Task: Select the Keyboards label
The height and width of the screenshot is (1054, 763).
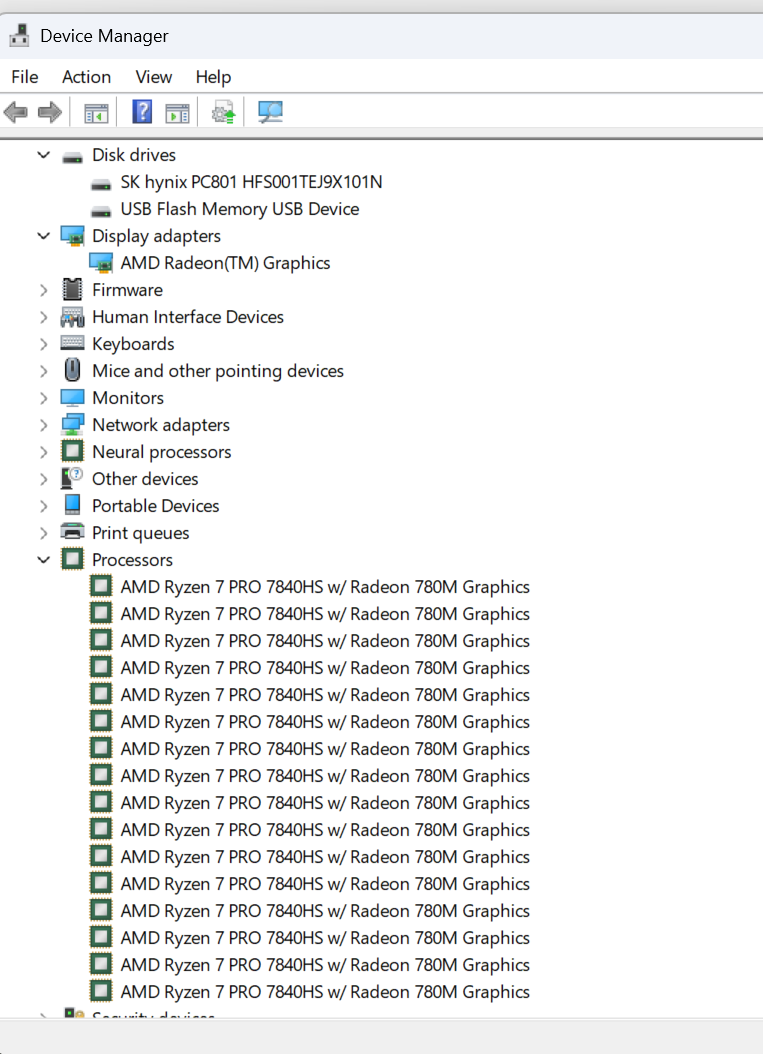Action: (x=133, y=344)
